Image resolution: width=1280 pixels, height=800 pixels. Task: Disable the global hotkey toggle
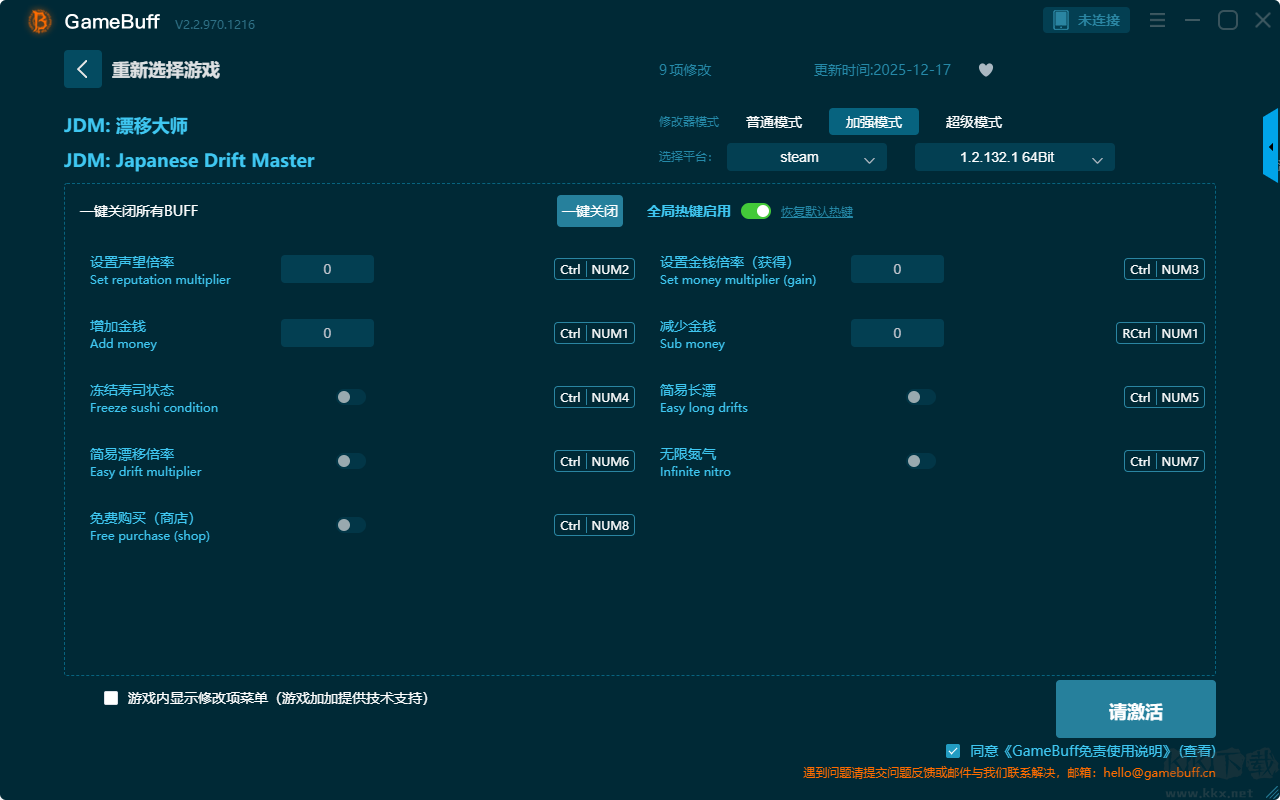(x=756, y=211)
